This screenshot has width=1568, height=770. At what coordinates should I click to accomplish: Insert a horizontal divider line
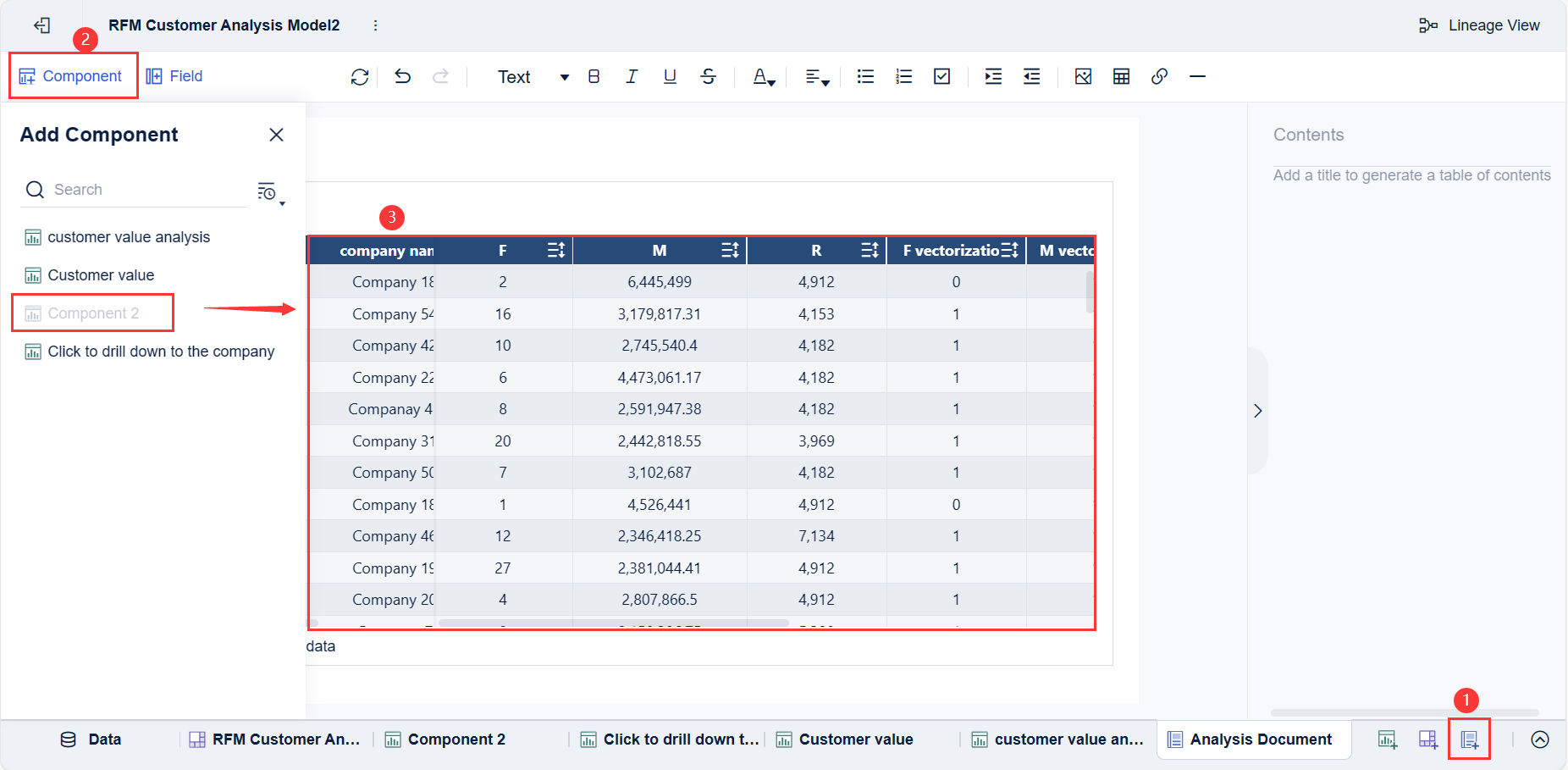coord(1197,76)
